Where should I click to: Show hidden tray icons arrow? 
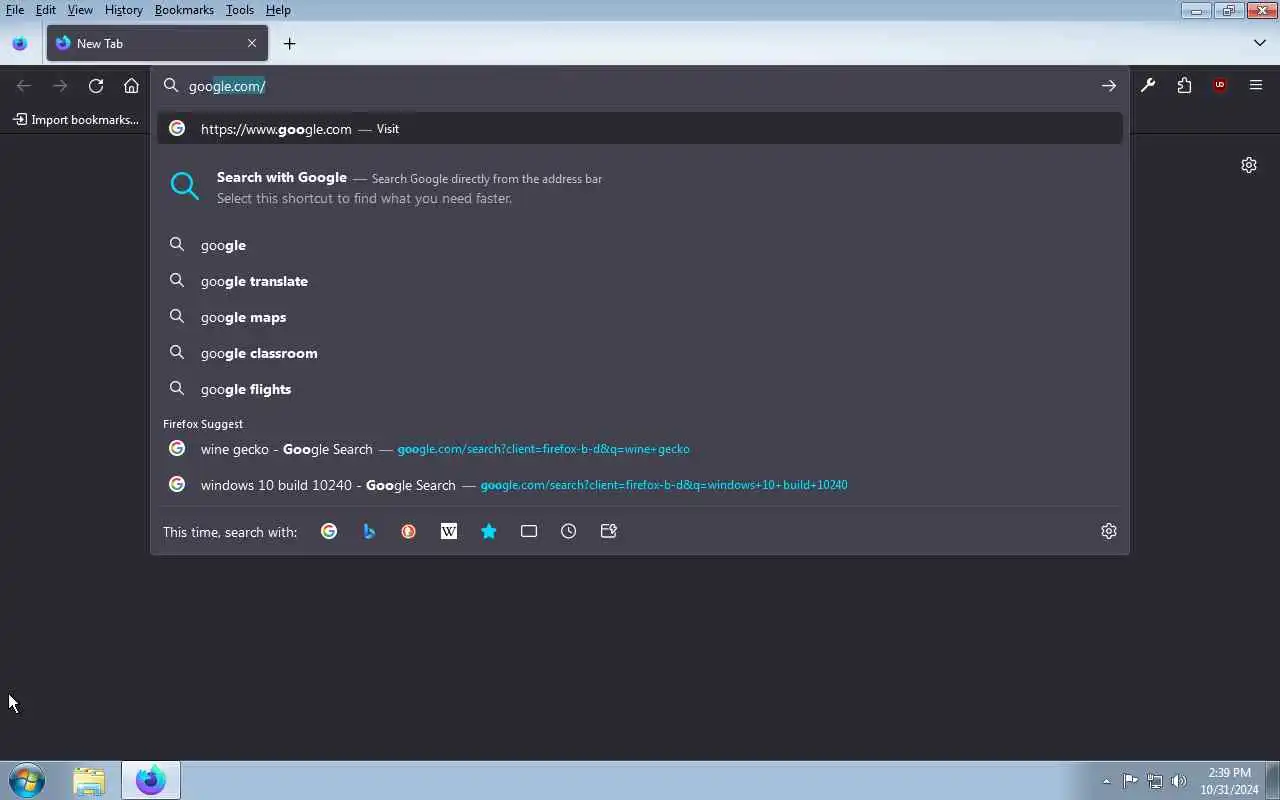click(1106, 781)
